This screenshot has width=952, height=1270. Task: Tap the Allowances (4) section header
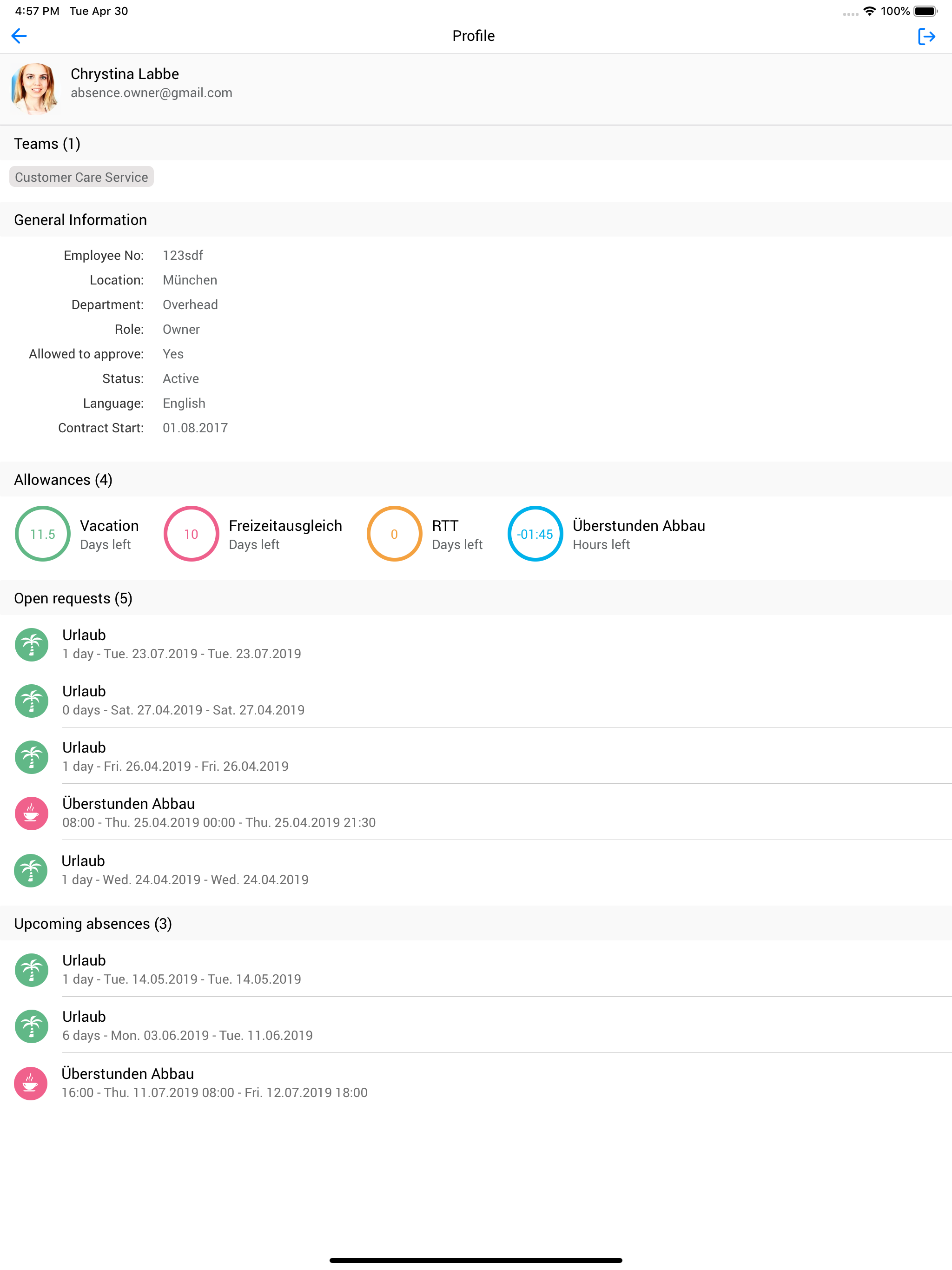pos(476,479)
